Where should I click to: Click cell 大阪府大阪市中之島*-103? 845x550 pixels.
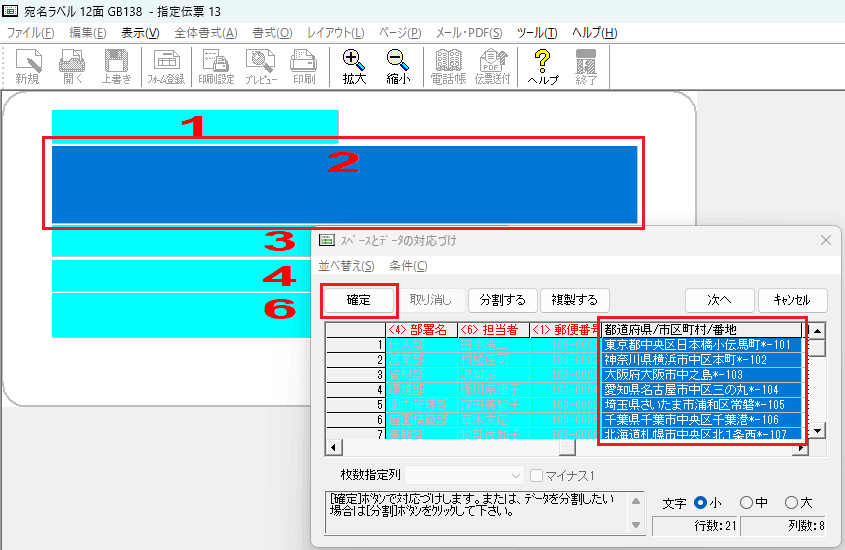pyautogui.click(x=702, y=375)
